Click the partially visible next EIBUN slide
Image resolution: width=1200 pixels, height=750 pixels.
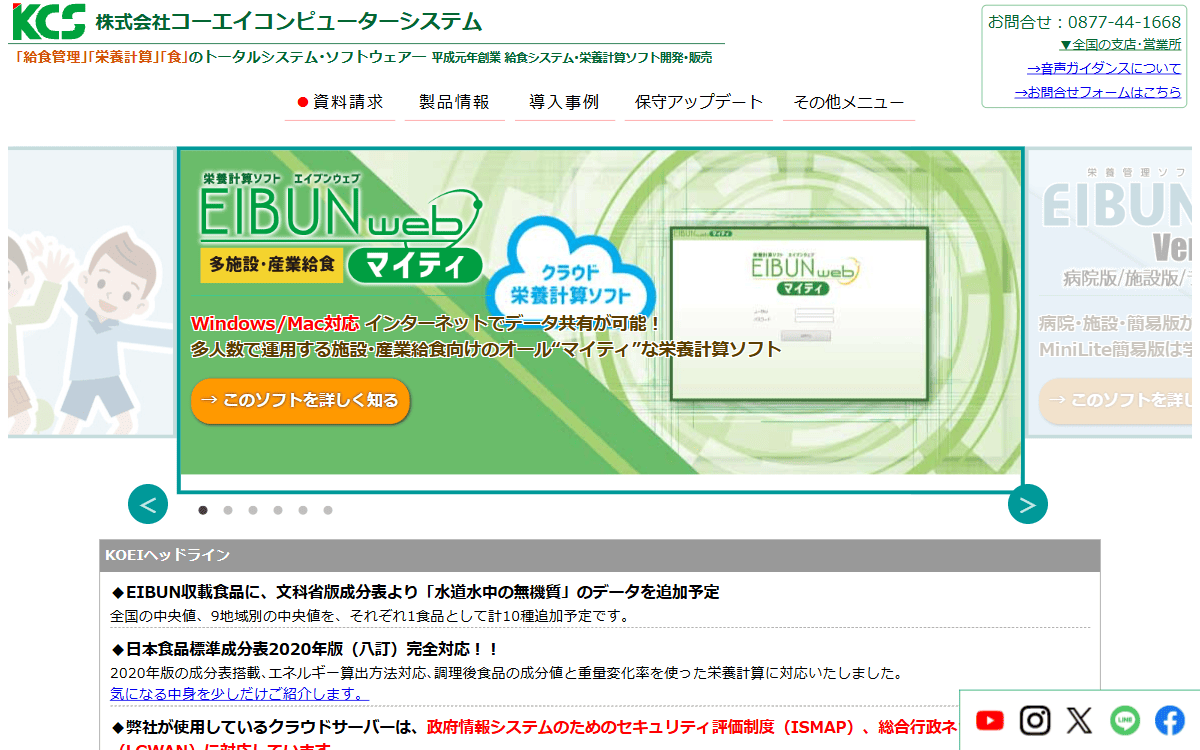click(x=1110, y=292)
